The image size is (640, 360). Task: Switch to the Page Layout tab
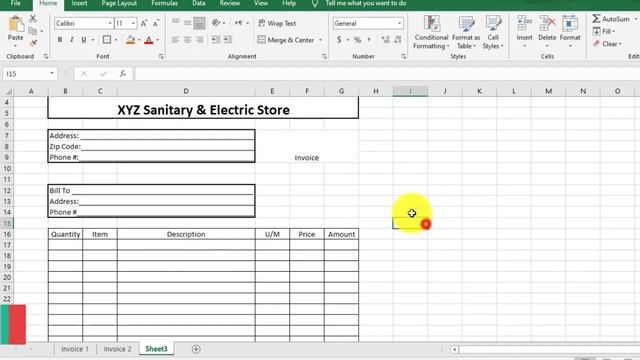119,3
